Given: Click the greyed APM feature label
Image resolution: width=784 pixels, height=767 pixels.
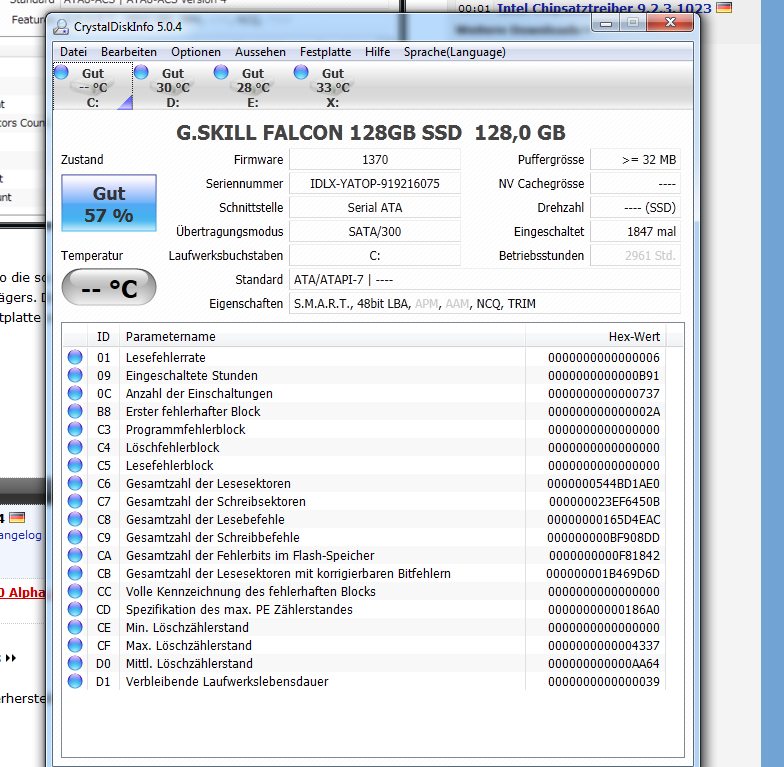Looking at the screenshot, I should [426, 304].
